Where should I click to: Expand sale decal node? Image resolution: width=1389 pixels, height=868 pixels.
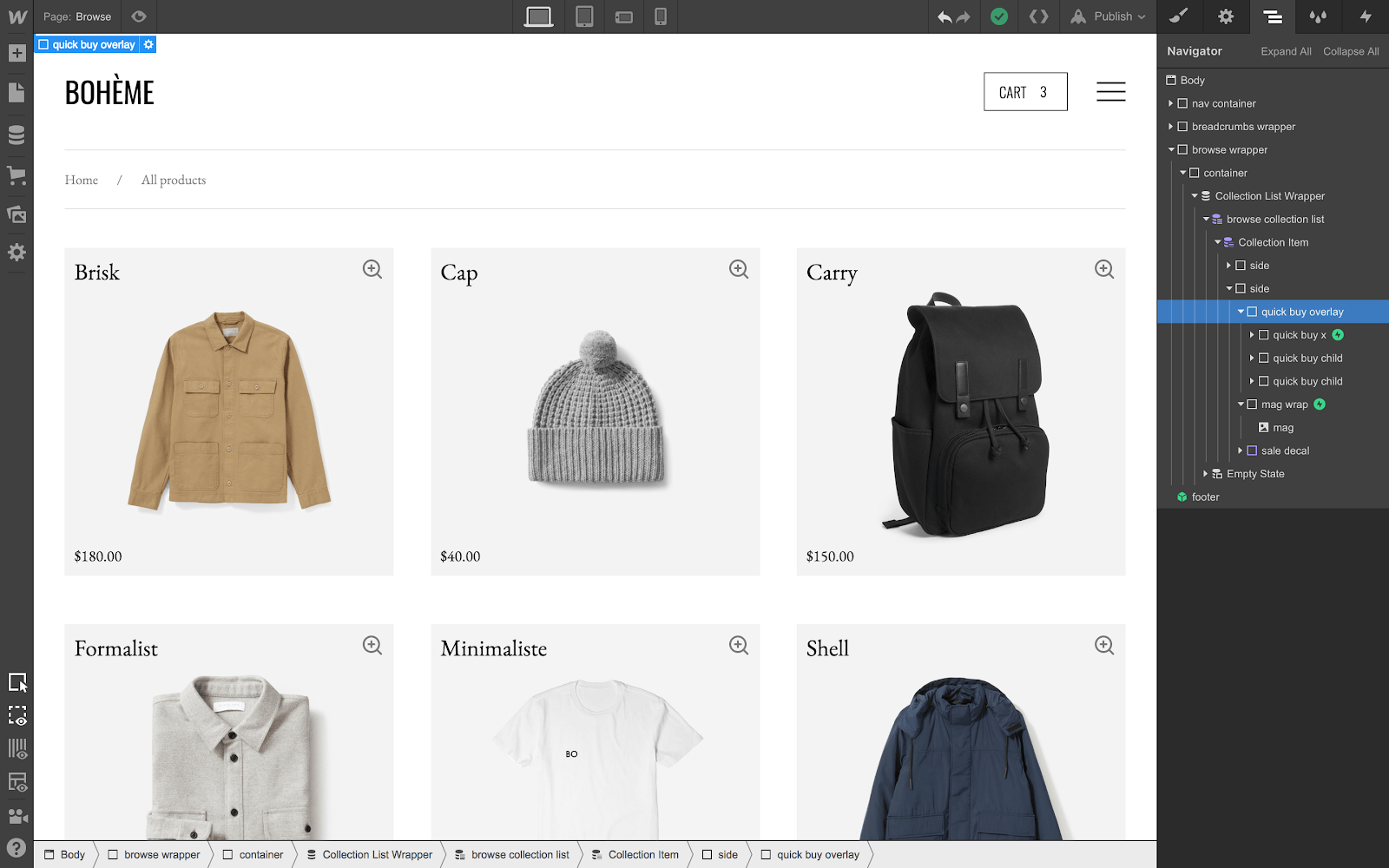pos(1241,450)
